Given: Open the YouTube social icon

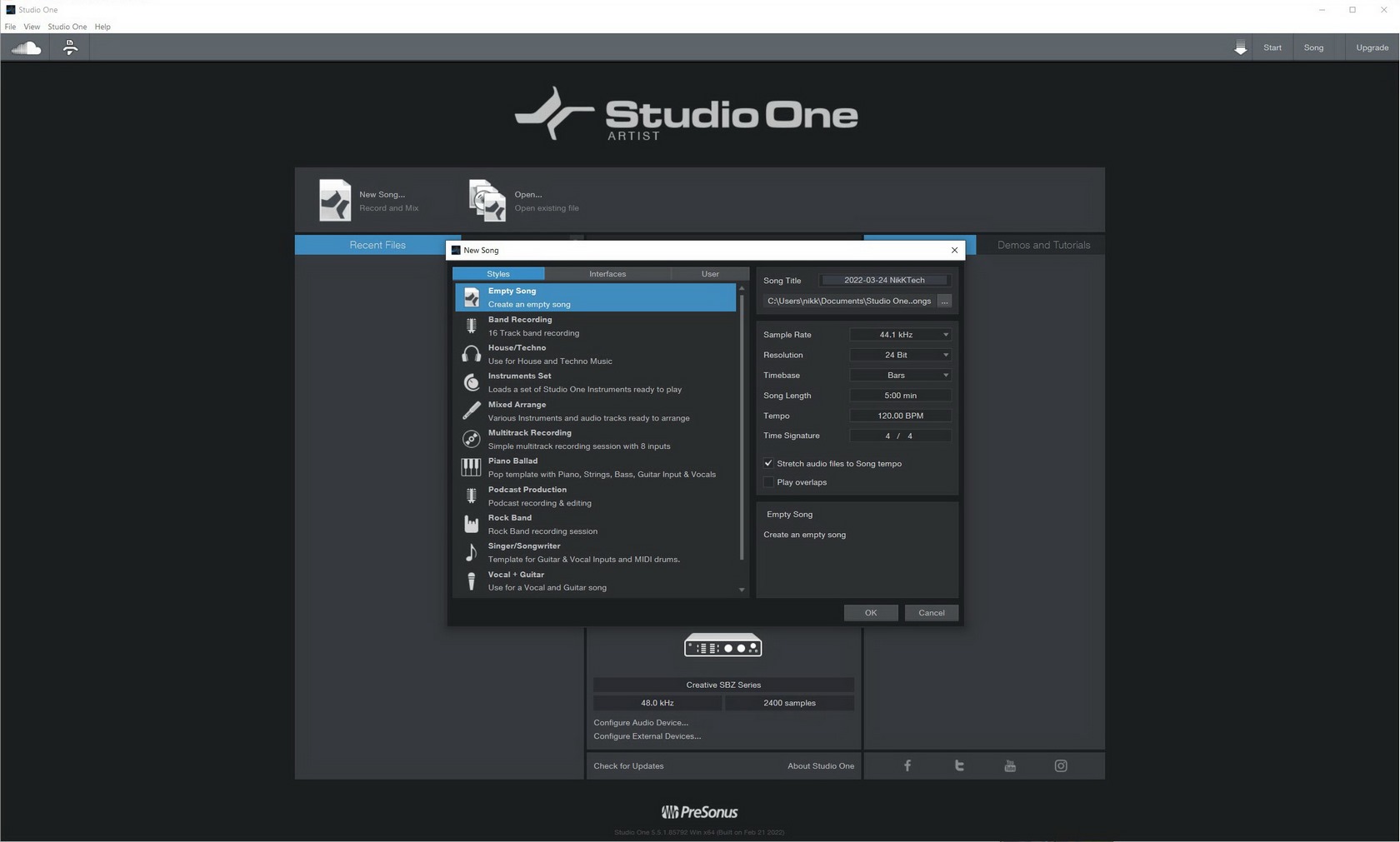Looking at the screenshot, I should click(1010, 765).
